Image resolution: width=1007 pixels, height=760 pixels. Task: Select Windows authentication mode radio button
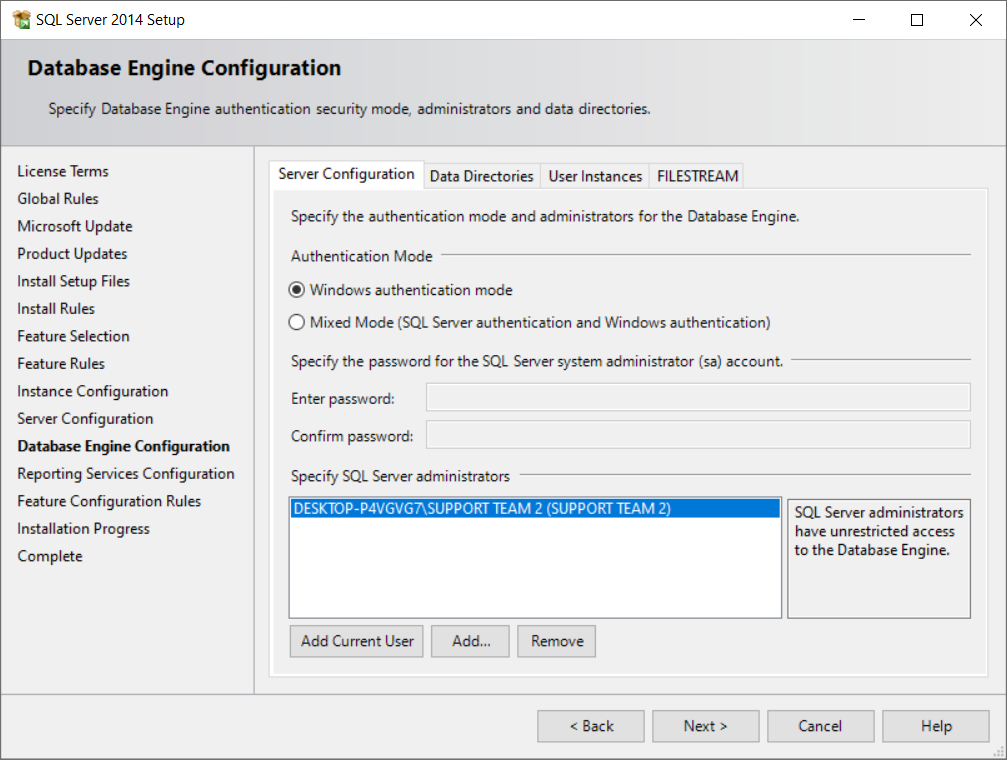(x=296, y=290)
